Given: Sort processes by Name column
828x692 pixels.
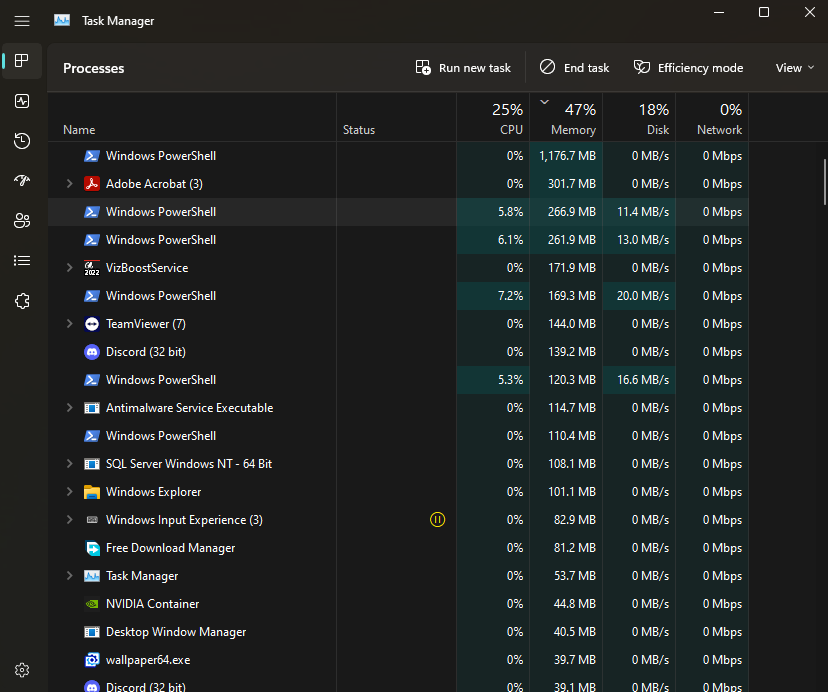Looking at the screenshot, I should [x=192, y=117].
